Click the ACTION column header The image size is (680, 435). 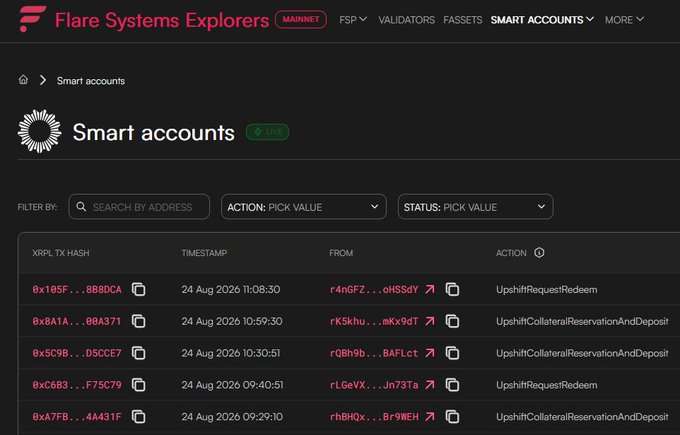(x=511, y=253)
